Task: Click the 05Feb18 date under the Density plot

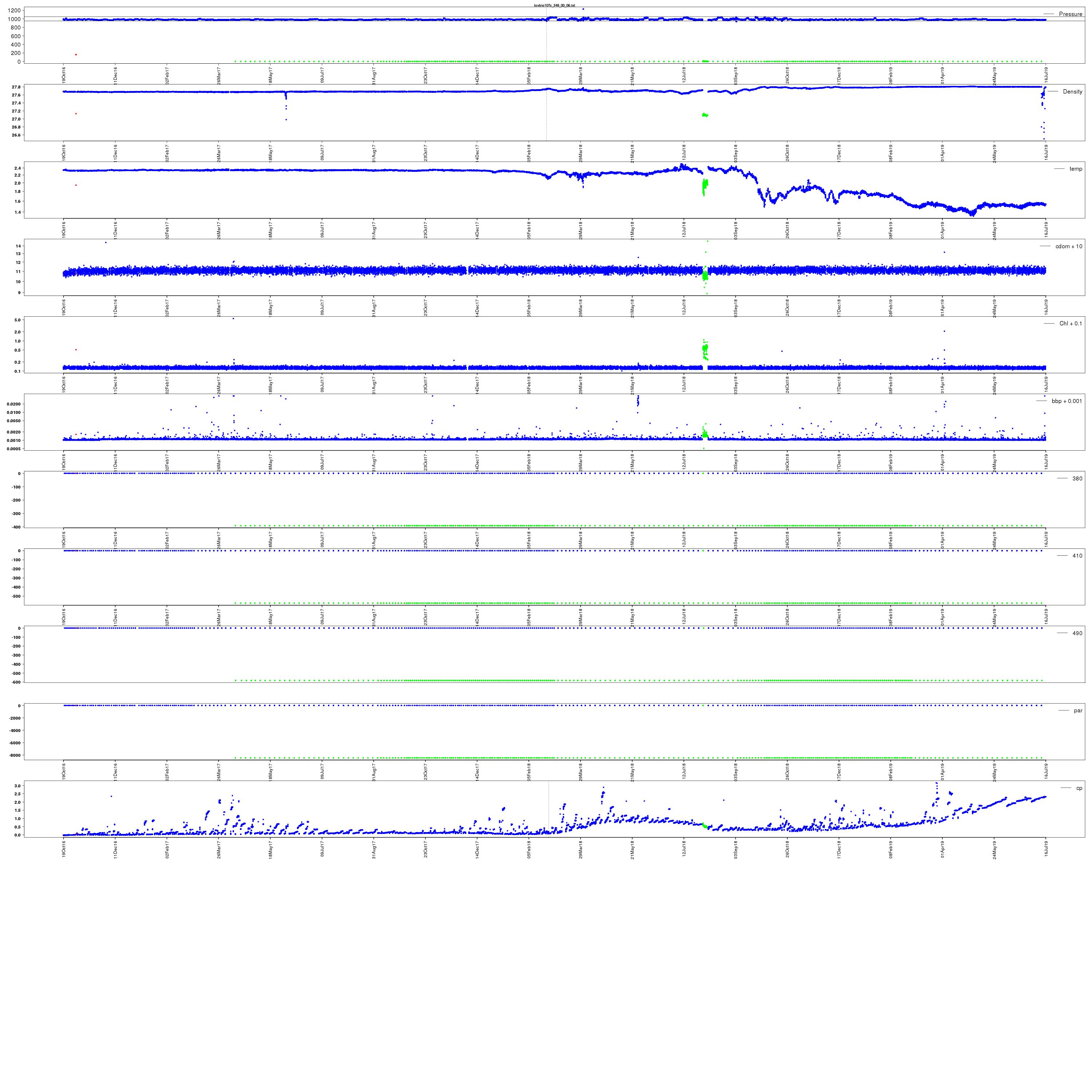Action: click(529, 153)
